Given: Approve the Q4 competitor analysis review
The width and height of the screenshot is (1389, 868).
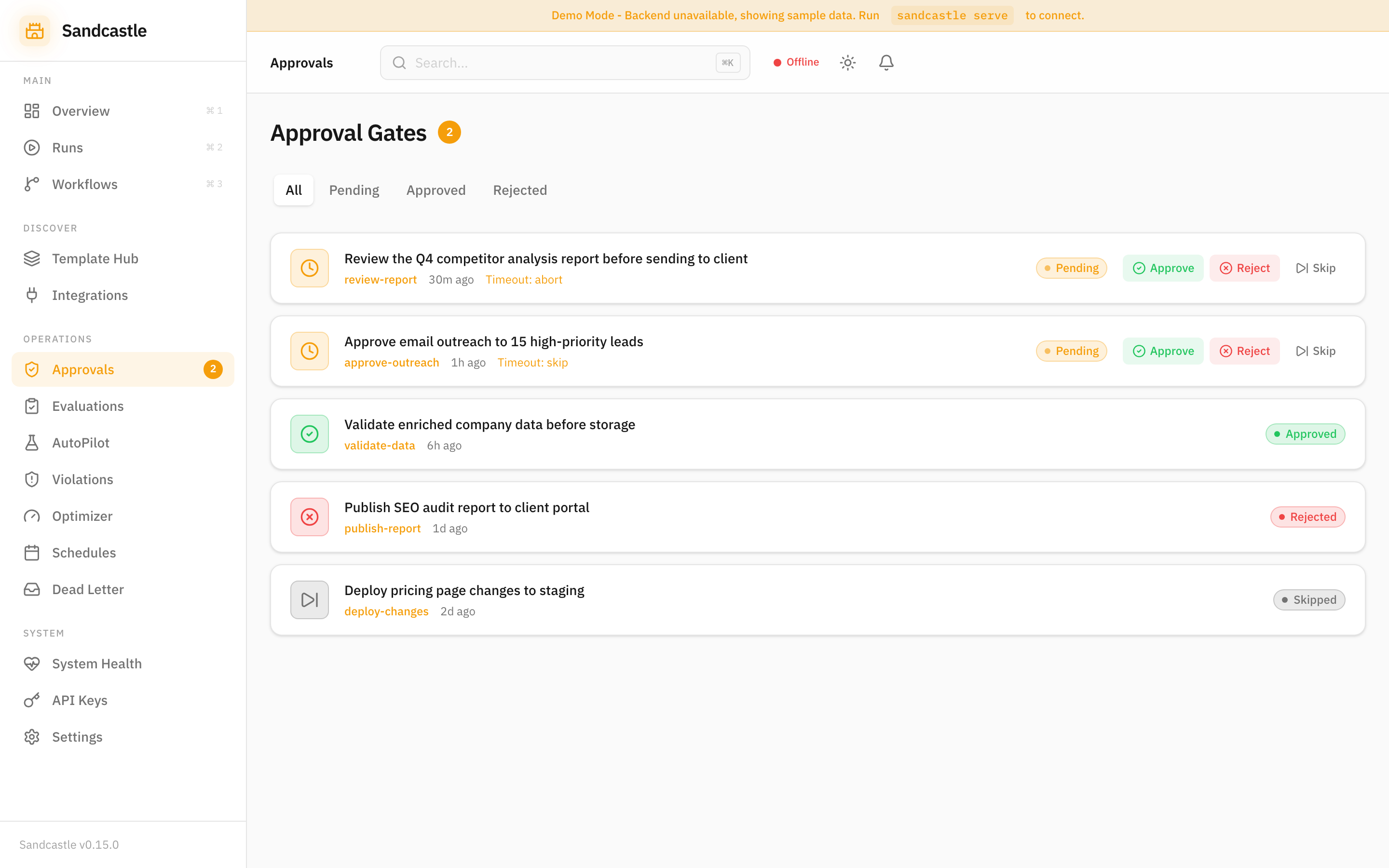Looking at the screenshot, I should [x=1162, y=268].
